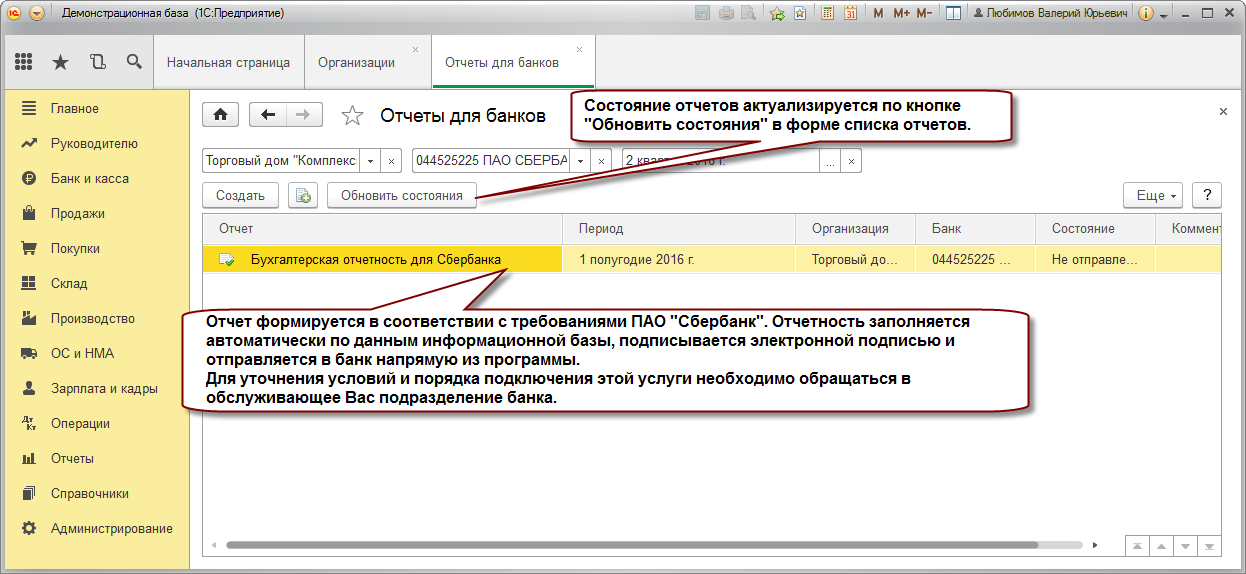This screenshot has height=574, width=1246.
Task: Open the history icon in the tools panel
Action: tap(97, 62)
